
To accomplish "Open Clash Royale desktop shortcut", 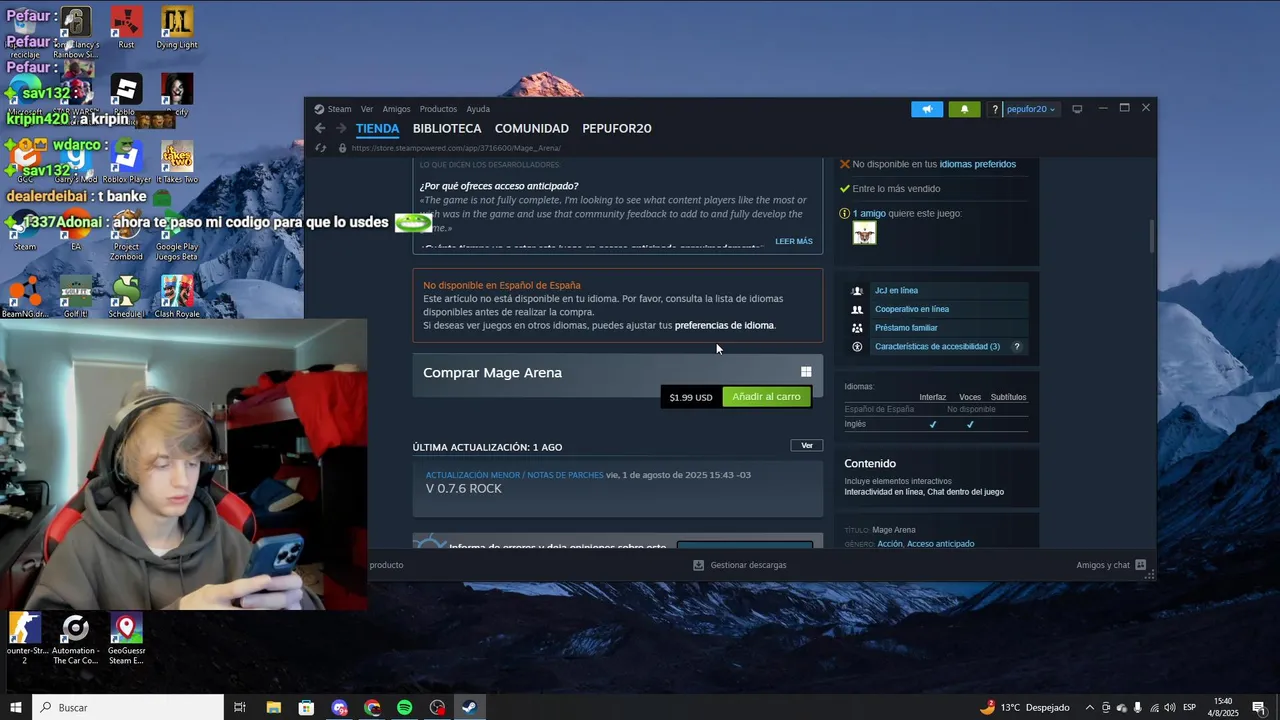I will (x=177, y=295).
